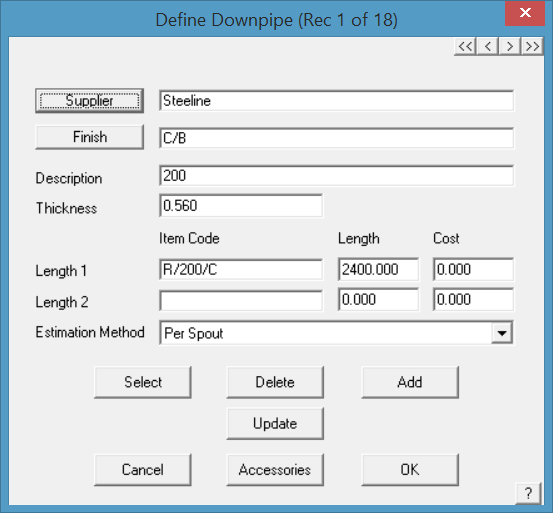The width and height of the screenshot is (553, 513).
Task: Click the Thickness field showing 0.560
Action: (241, 206)
